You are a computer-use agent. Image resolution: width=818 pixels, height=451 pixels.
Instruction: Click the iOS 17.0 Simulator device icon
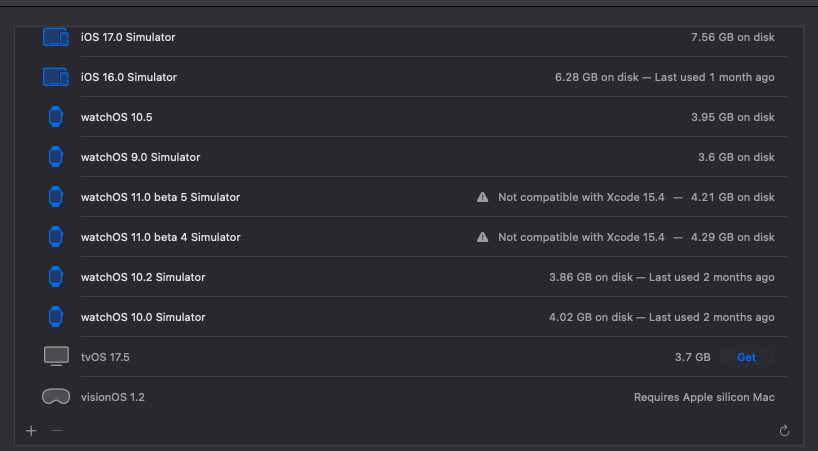click(x=55, y=37)
